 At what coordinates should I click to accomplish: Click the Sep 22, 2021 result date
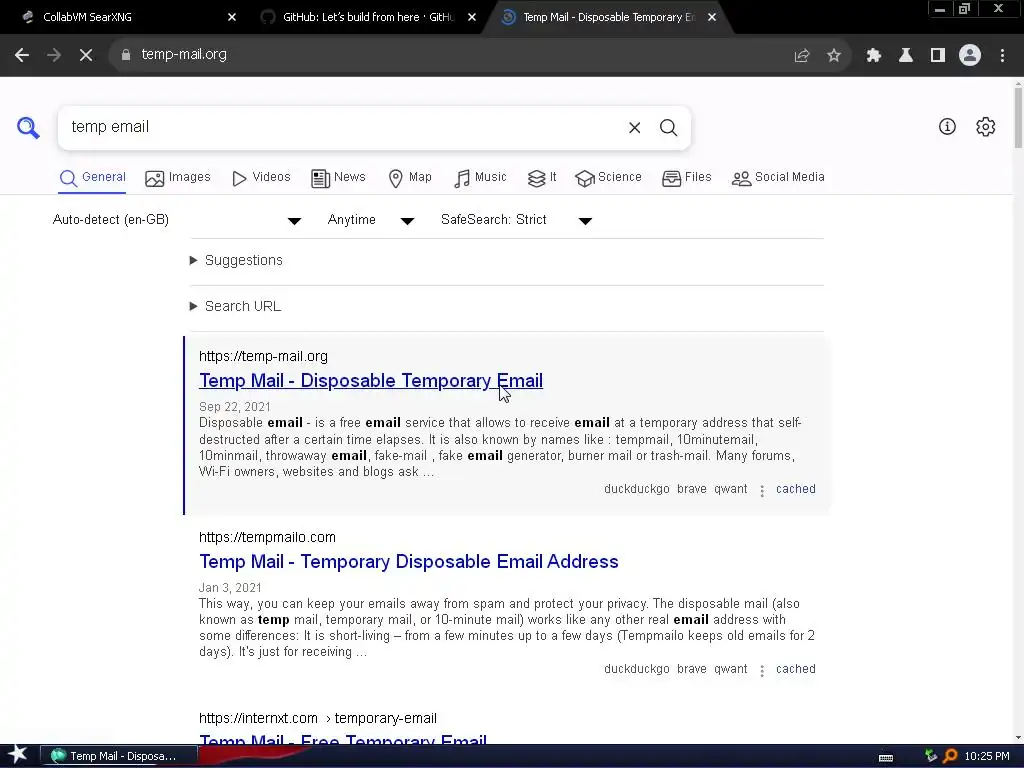tap(234, 407)
